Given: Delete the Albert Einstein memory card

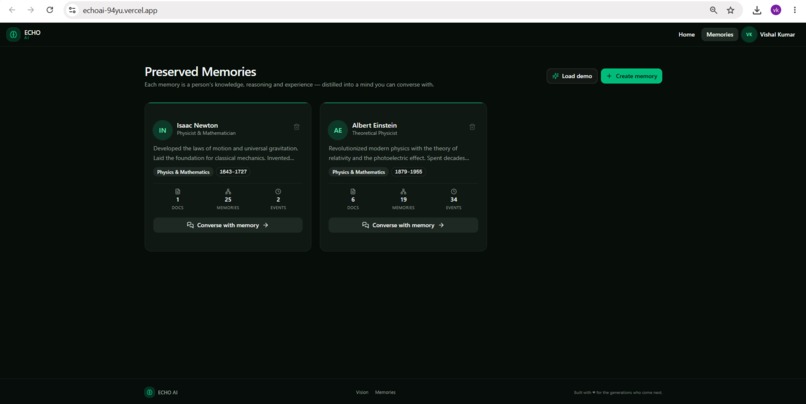Looking at the screenshot, I should click(472, 127).
